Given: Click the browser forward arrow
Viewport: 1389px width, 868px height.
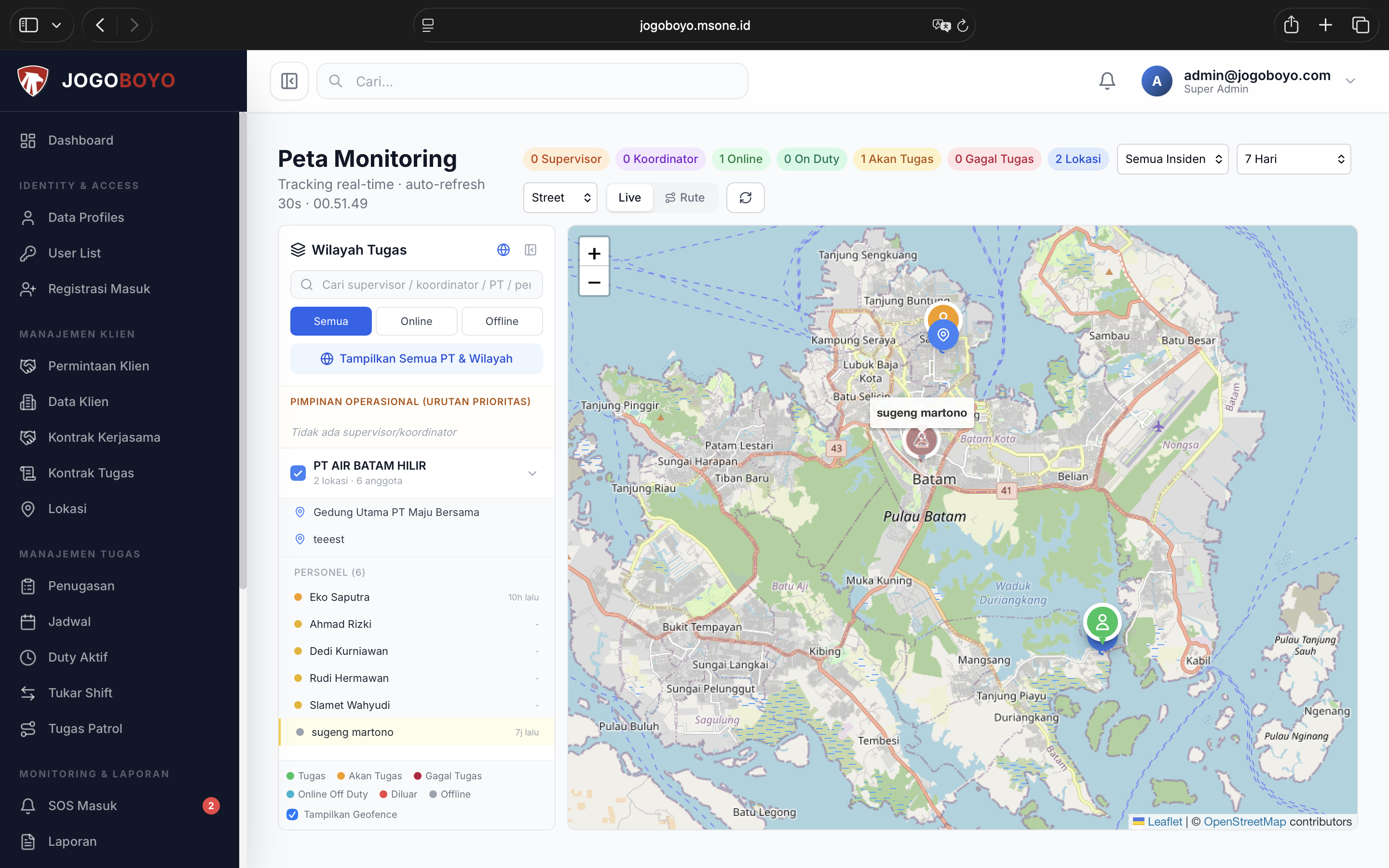Looking at the screenshot, I should pyautogui.click(x=134, y=25).
